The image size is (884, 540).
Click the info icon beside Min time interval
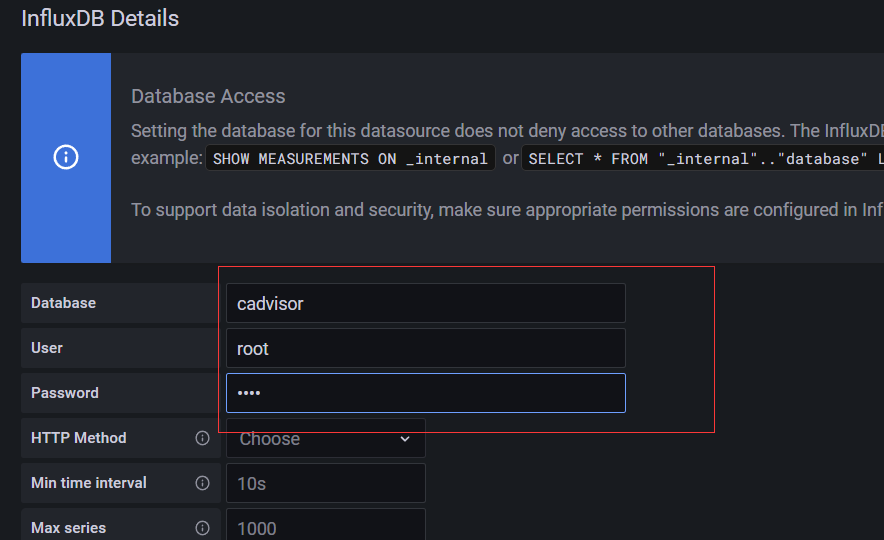202,483
